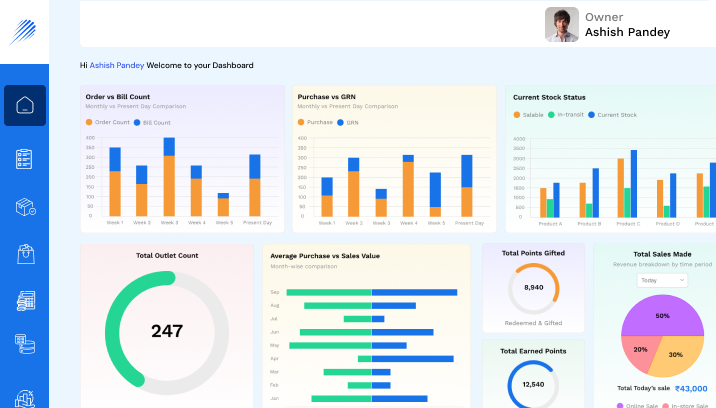Open the bottom analytics sidebar icon
716x408 pixels.
coord(25,399)
